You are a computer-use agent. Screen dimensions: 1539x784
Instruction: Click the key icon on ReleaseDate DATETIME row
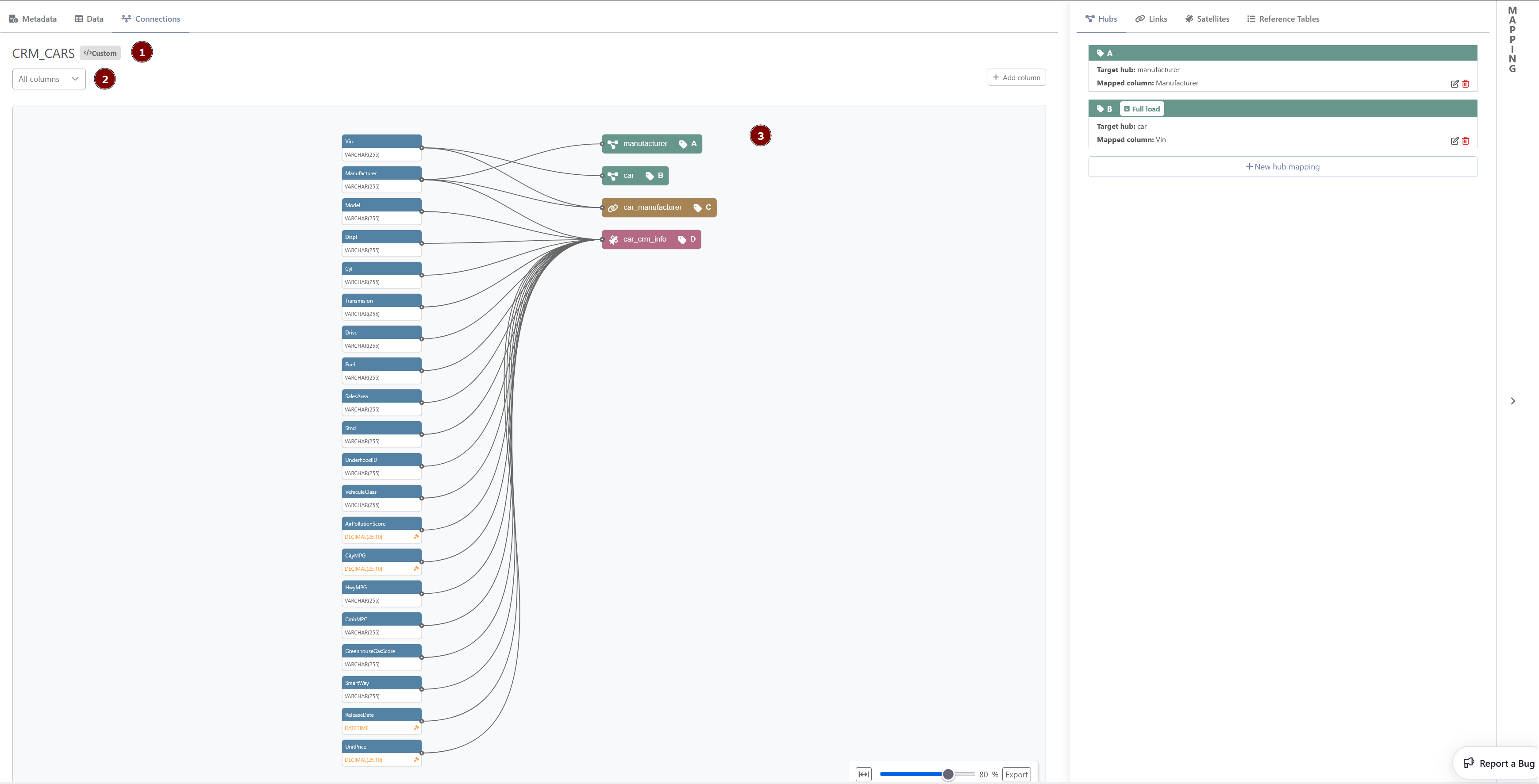click(416, 728)
